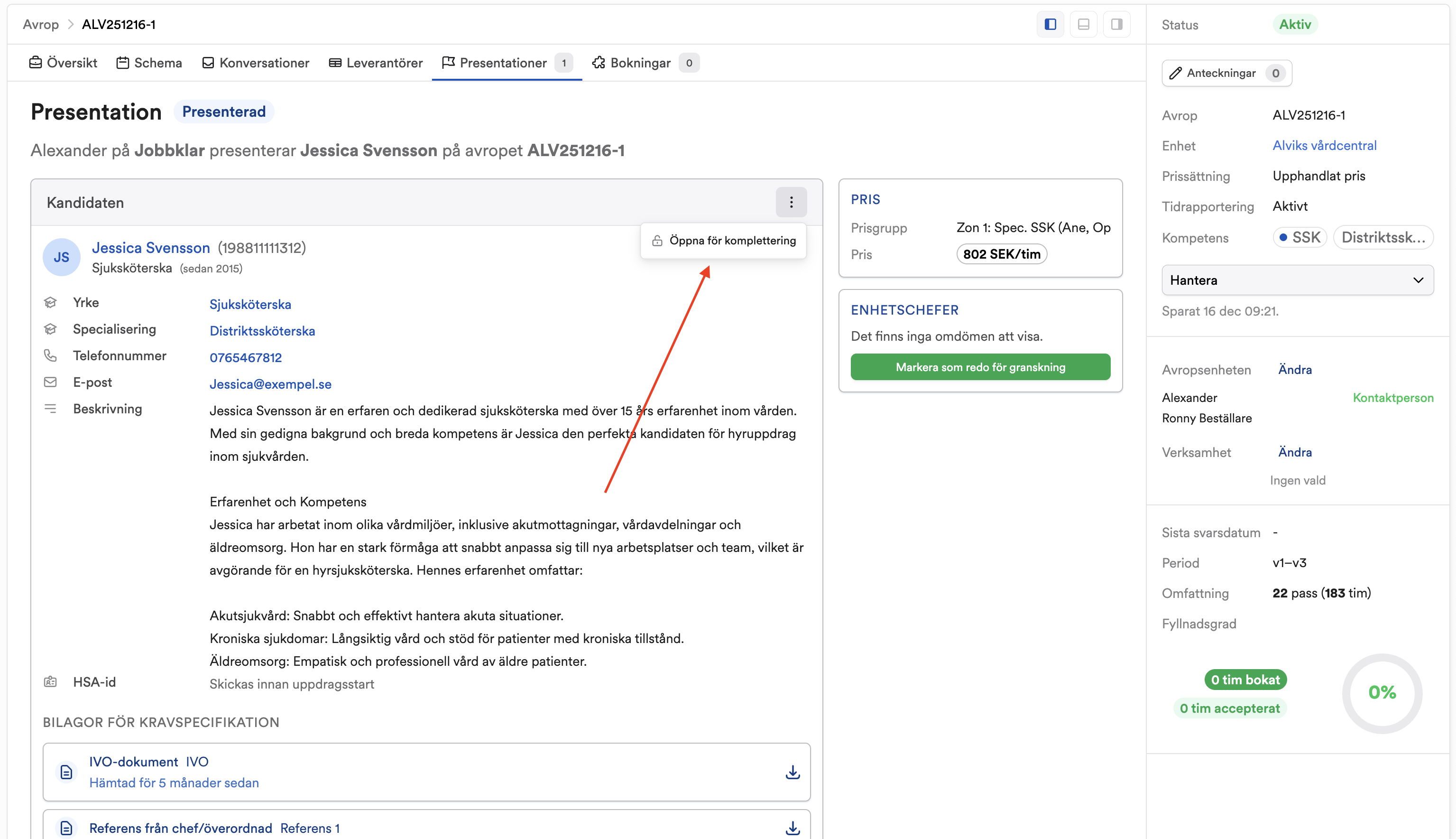Click the Presenterad status badge
The height and width of the screenshot is (839, 1456).
coord(224,112)
